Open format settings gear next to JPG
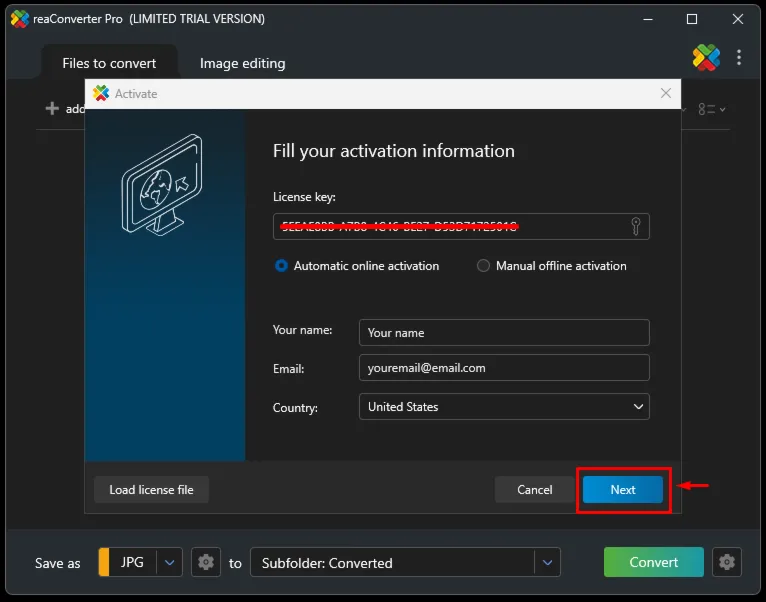The width and height of the screenshot is (766, 602). 206,562
